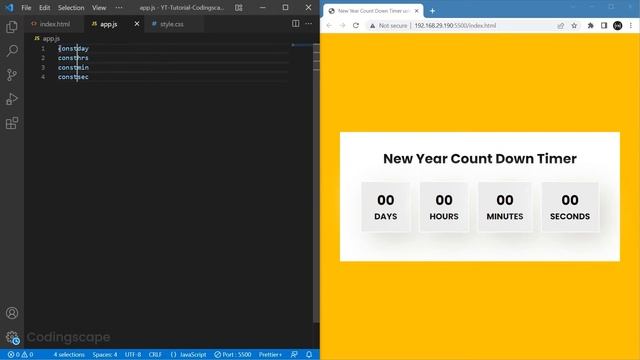
Task: Expand the hidden menu items ellipsis
Action: coord(119,7)
